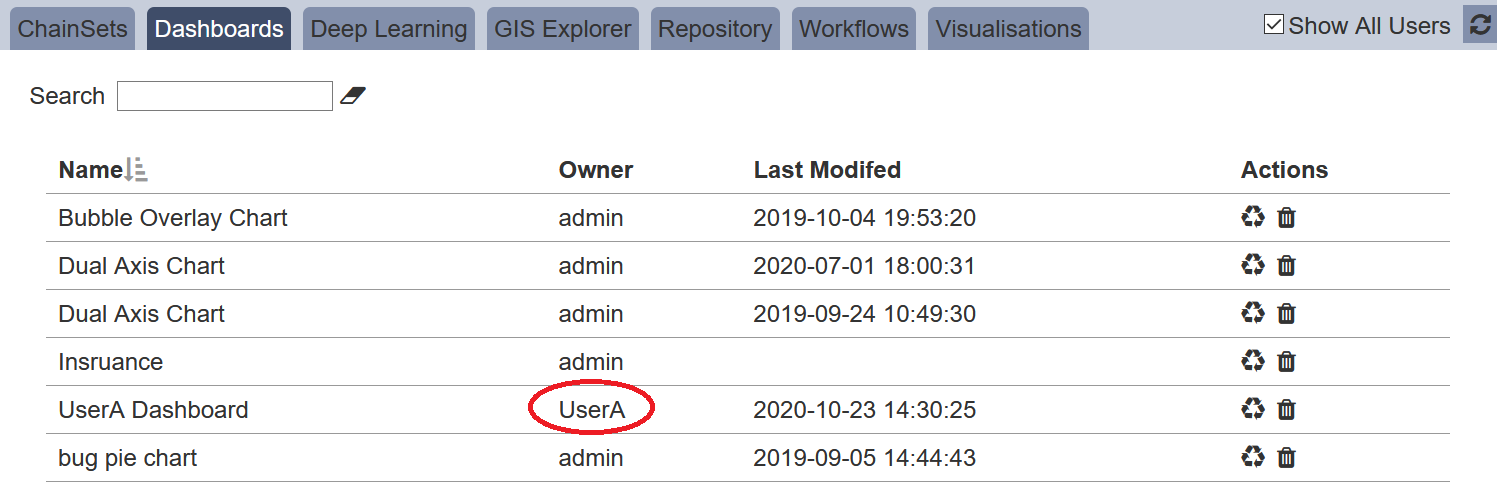The height and width of the screenshot is (485, 1497).
Task: Select the Workflows tab
Action: 854,29
